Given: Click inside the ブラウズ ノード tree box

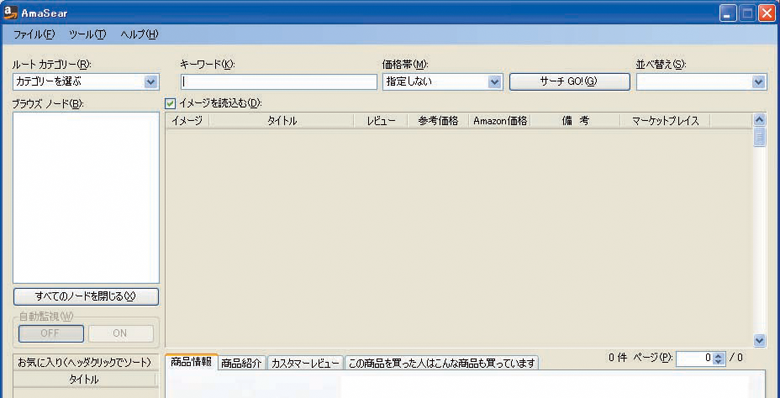Looking at the screenshot, I should point(86,198).
